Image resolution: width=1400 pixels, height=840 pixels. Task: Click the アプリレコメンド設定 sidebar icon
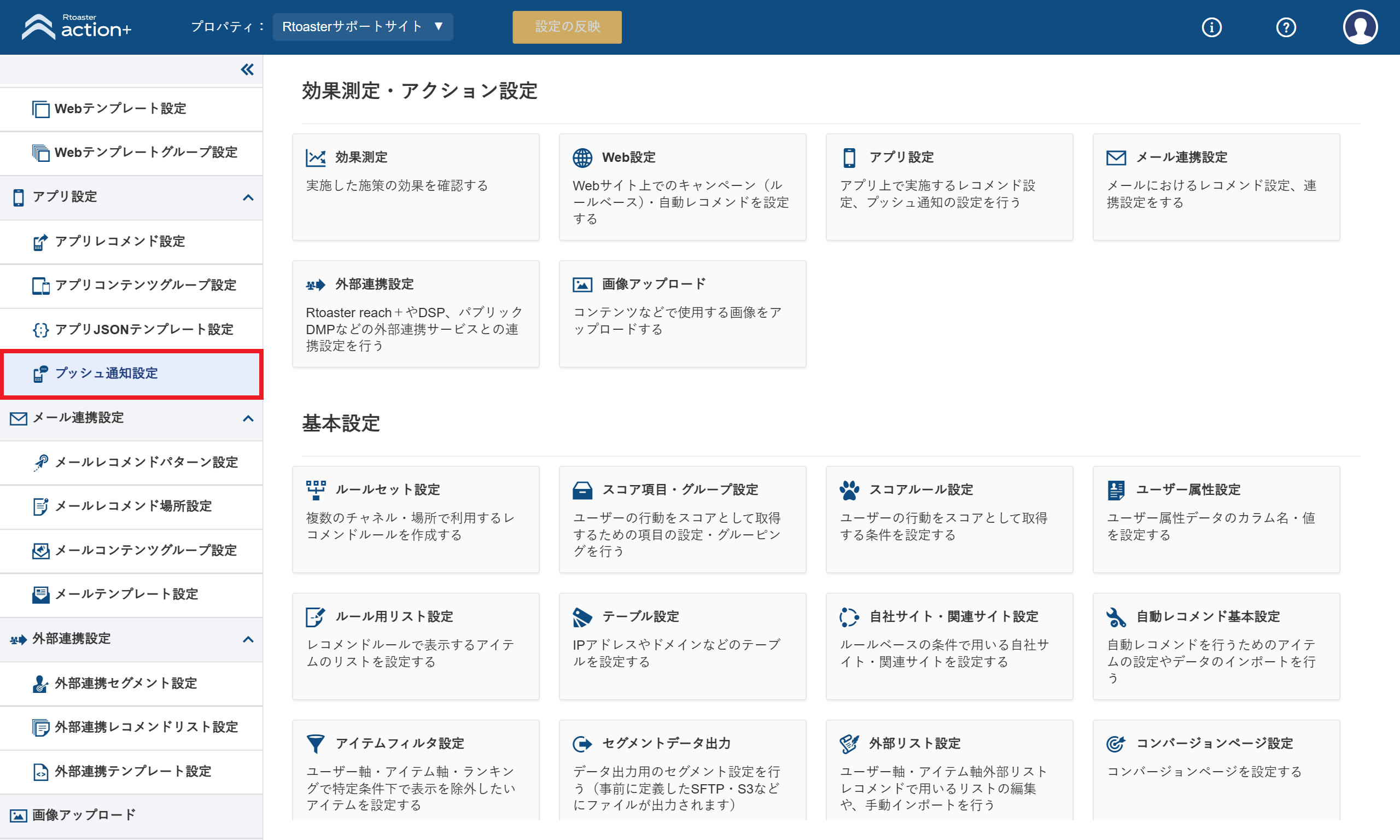point(41,242)
